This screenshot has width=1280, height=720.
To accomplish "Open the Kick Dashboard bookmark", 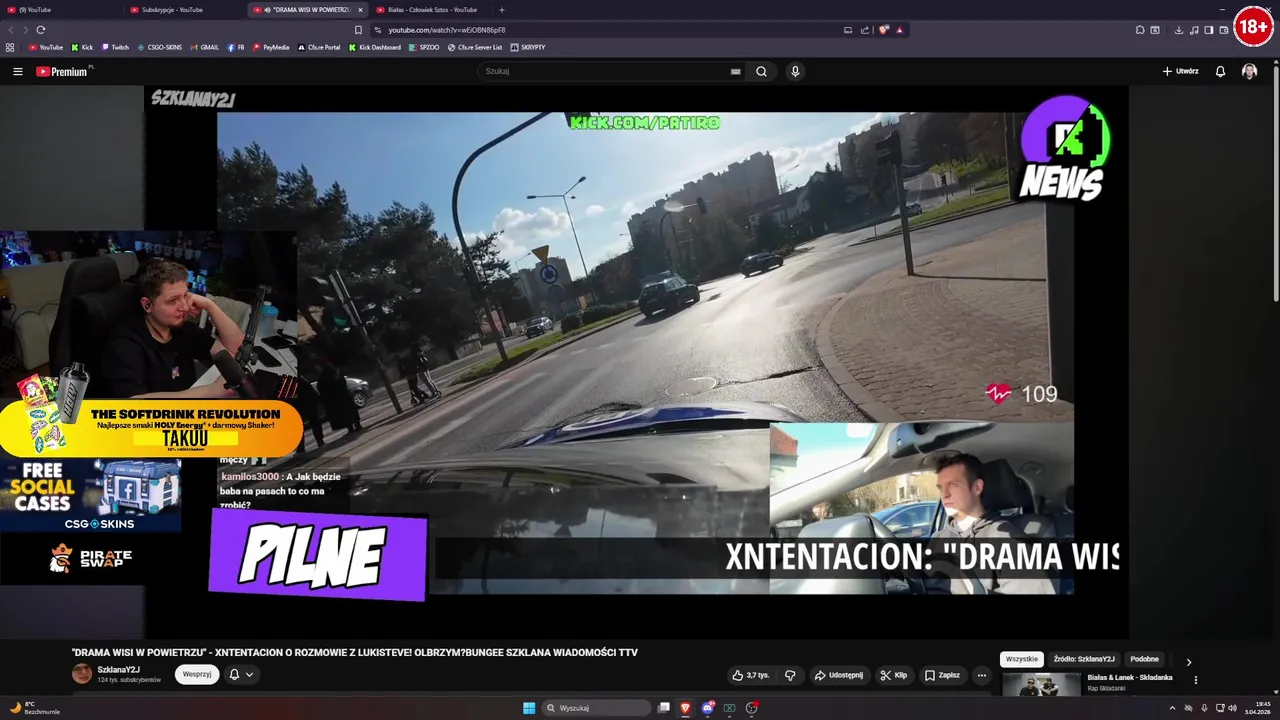I will 375,47.
